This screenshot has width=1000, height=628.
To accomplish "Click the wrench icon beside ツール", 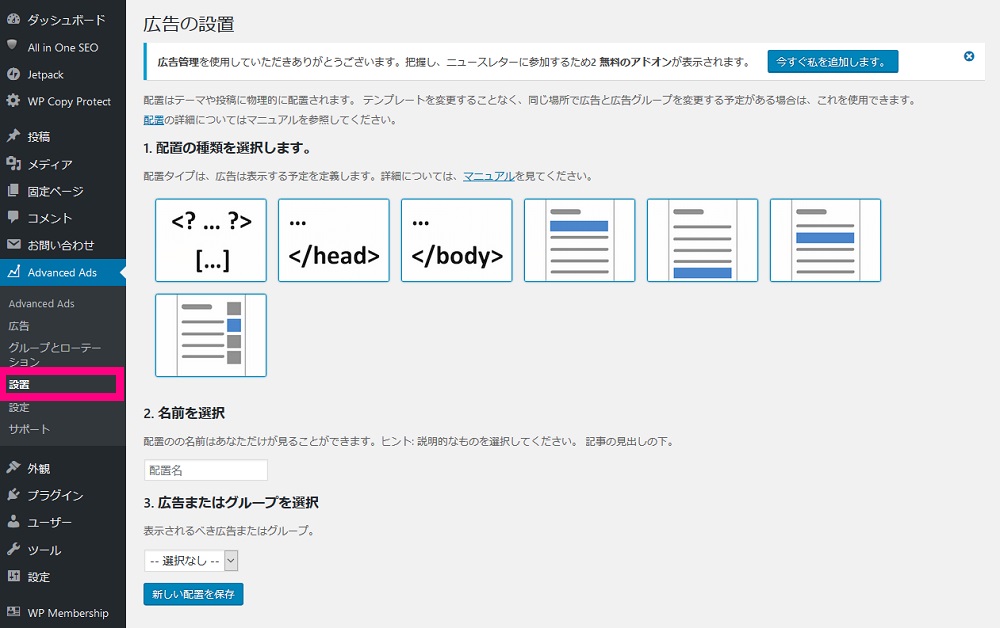I will pos(13,549).
